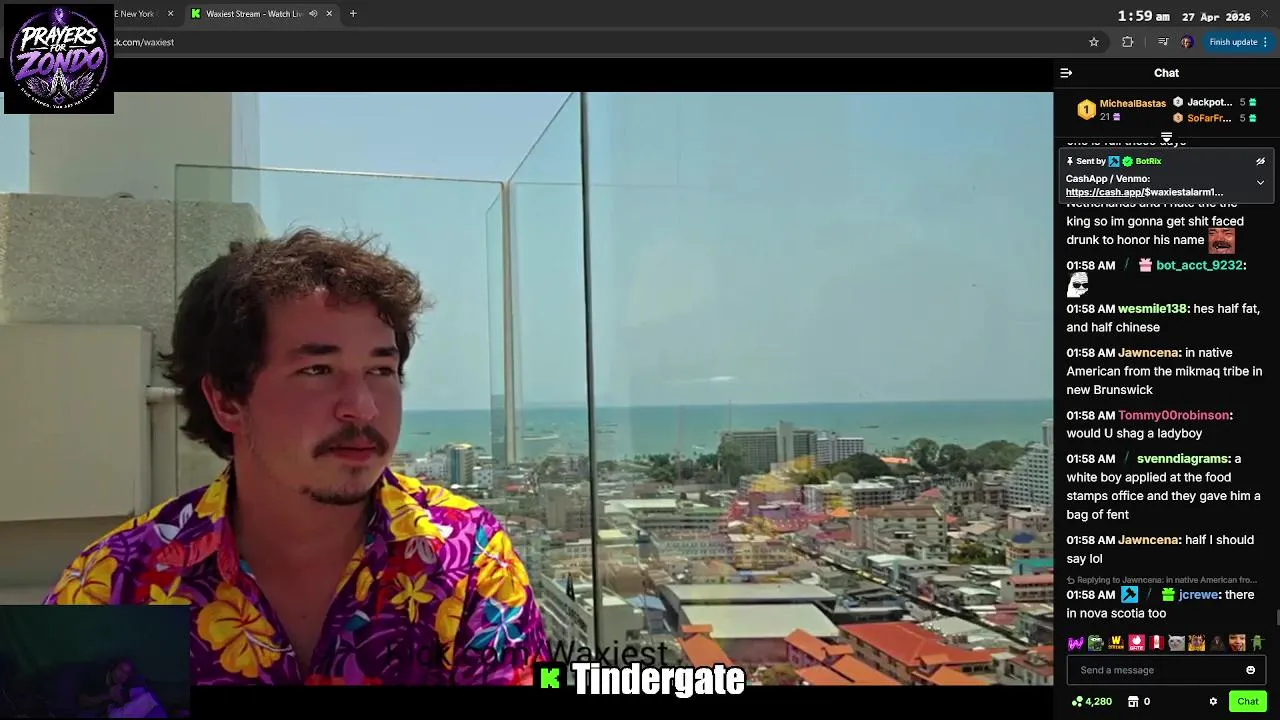
Task: Click the address bar URL
Action: point(145,42)
